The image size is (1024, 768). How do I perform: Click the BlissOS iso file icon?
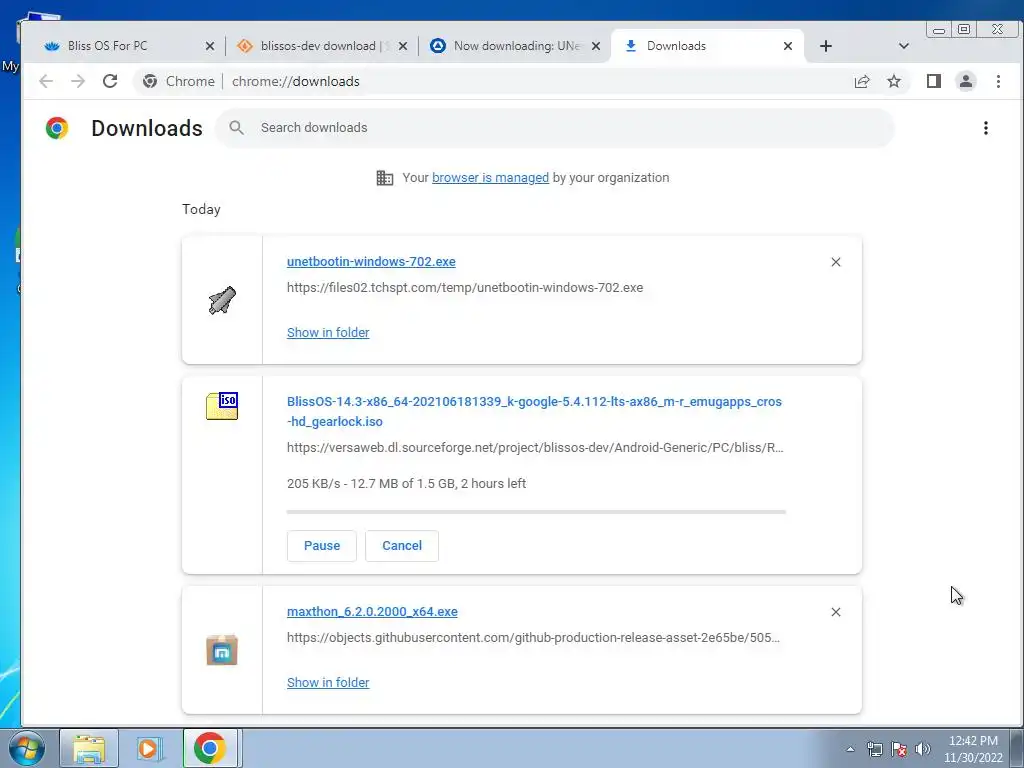222,406
